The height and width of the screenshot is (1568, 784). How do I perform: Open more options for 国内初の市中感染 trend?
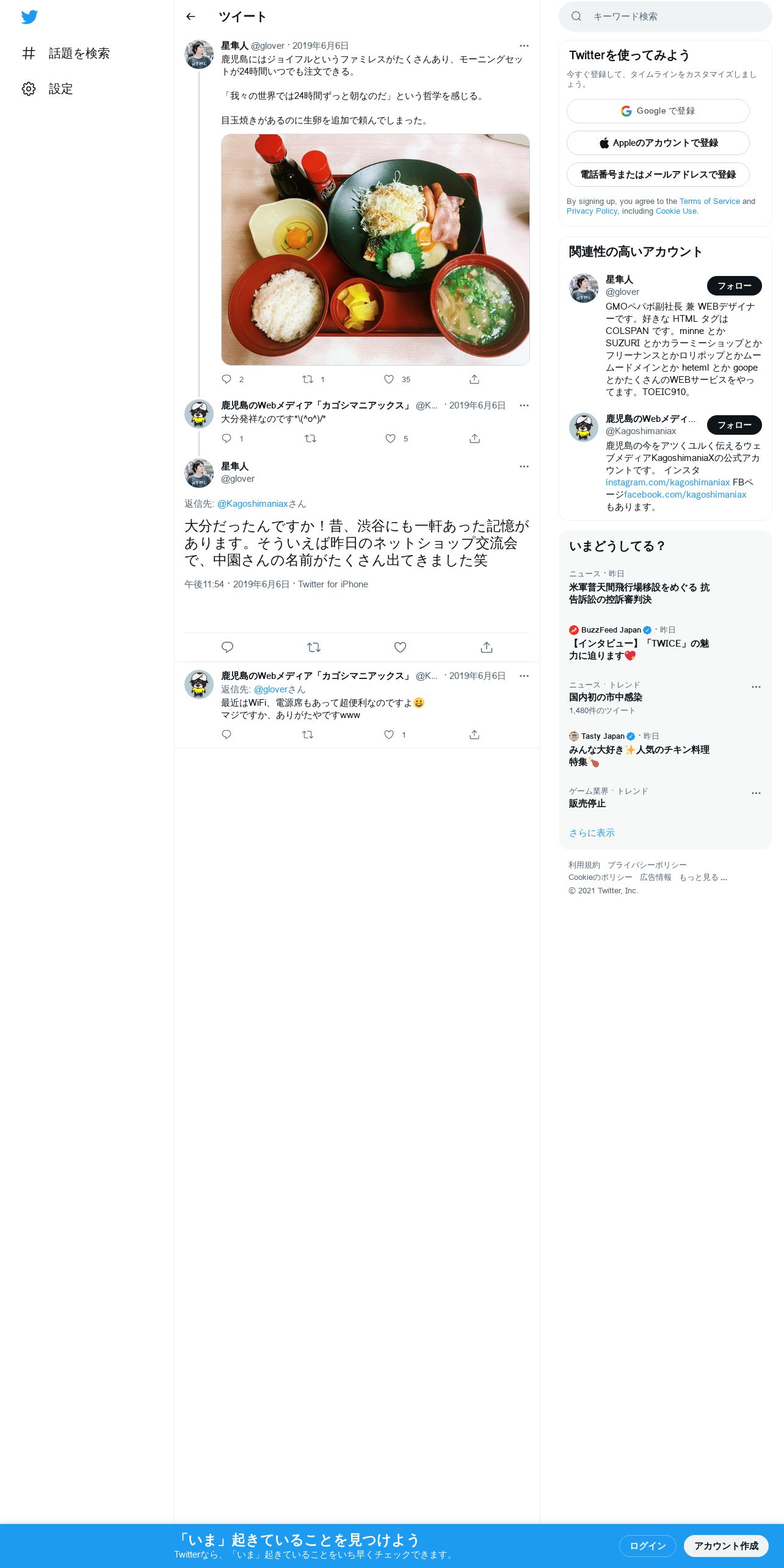tap(756, 687)
